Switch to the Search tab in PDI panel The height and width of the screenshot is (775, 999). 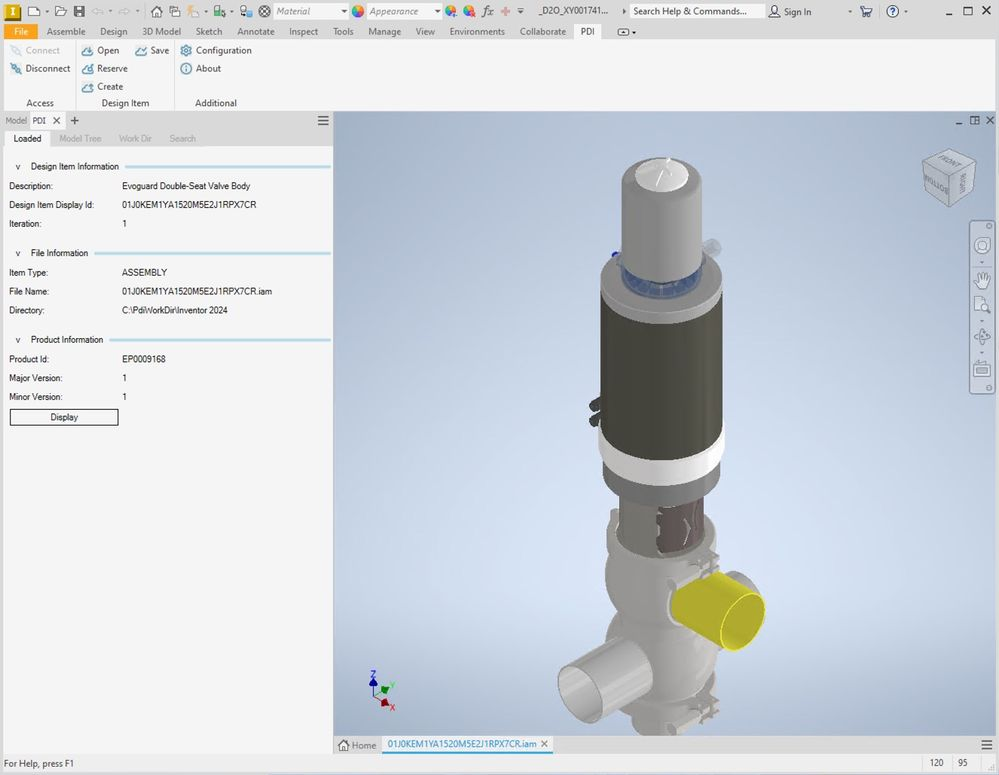[183, 138]
